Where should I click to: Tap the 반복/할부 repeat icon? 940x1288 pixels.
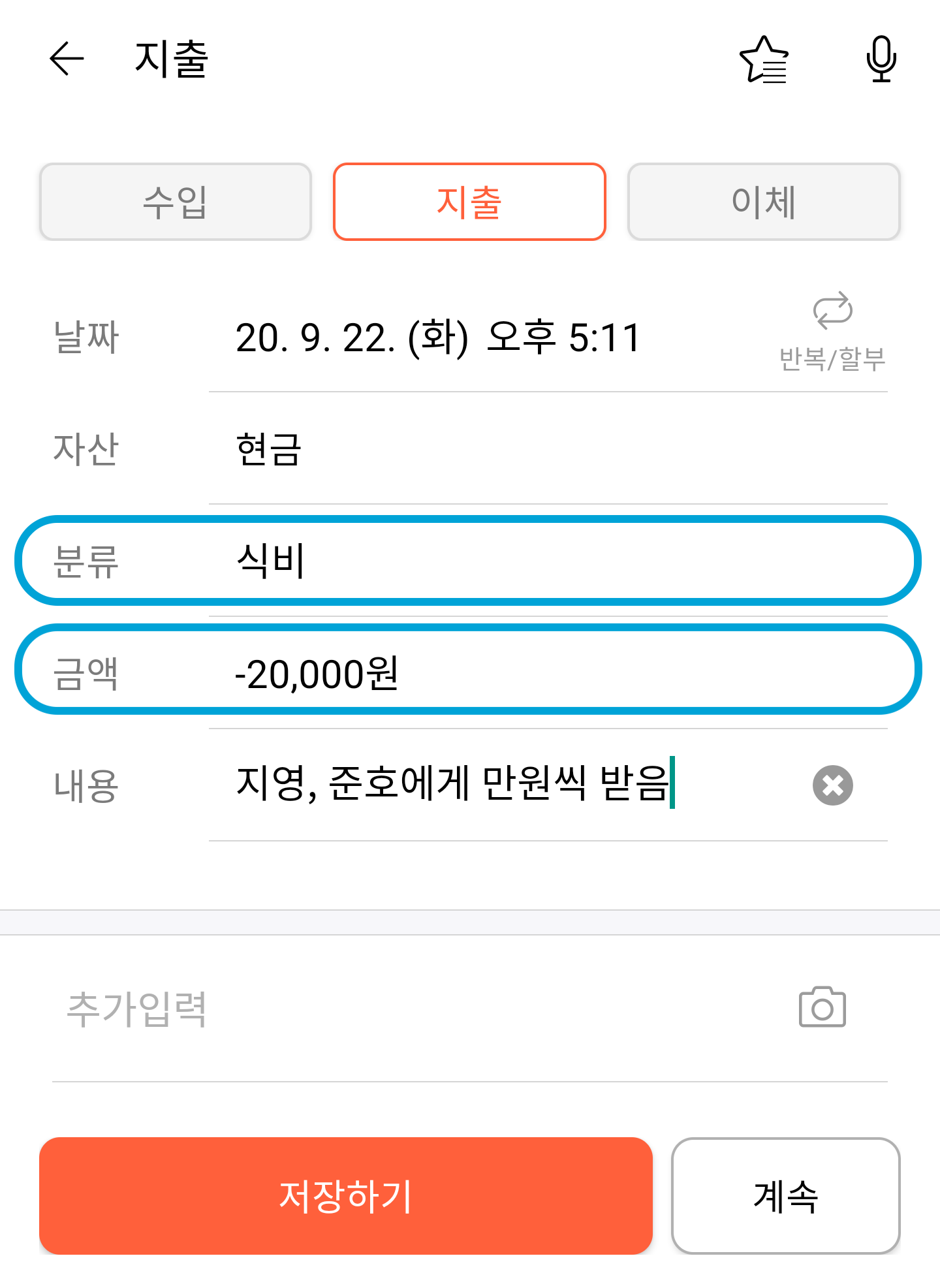tap(832, 310)
